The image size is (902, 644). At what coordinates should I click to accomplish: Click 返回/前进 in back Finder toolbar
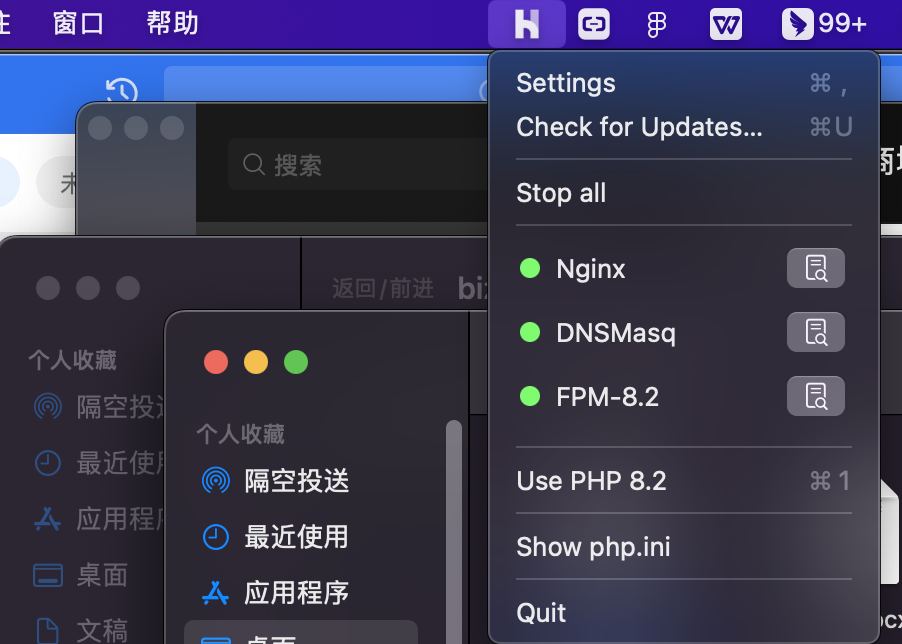[x=383, y=288]
